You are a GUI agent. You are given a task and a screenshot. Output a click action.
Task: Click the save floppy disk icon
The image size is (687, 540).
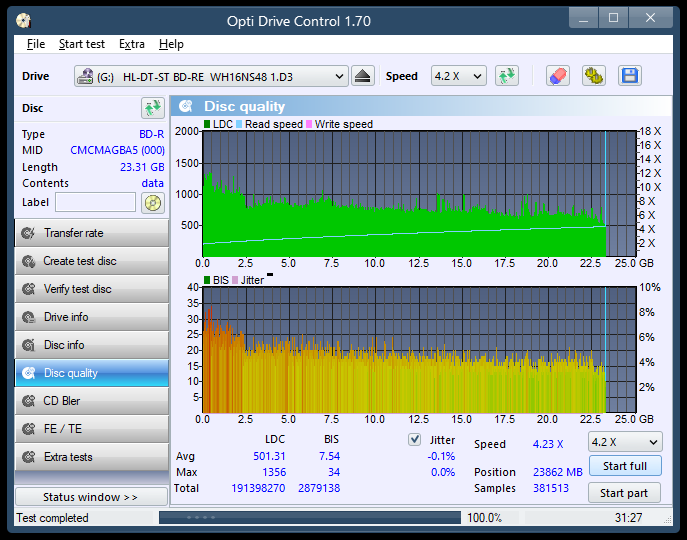[x=630, y=76]
